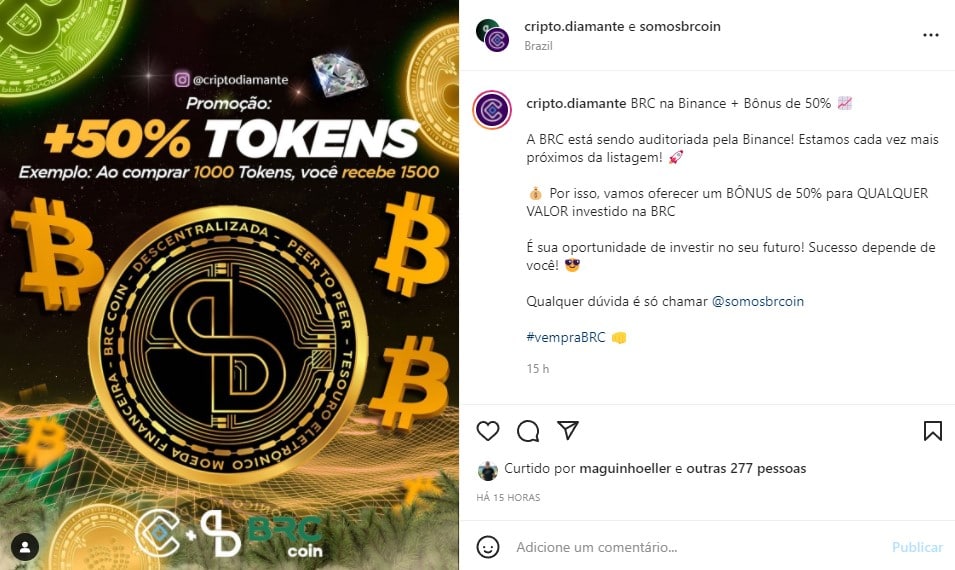The image size is (955, 570).
Task: Open maguinhoeller profile in likes
Action: point(625,468)
